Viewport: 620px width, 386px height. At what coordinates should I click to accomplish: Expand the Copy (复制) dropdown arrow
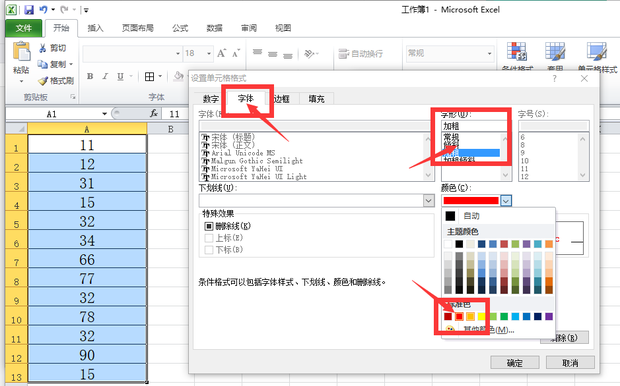coord(71,64)
